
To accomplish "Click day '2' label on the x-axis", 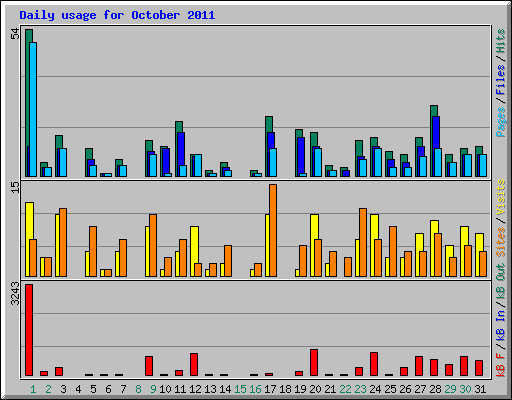I will tap(48, 389).
